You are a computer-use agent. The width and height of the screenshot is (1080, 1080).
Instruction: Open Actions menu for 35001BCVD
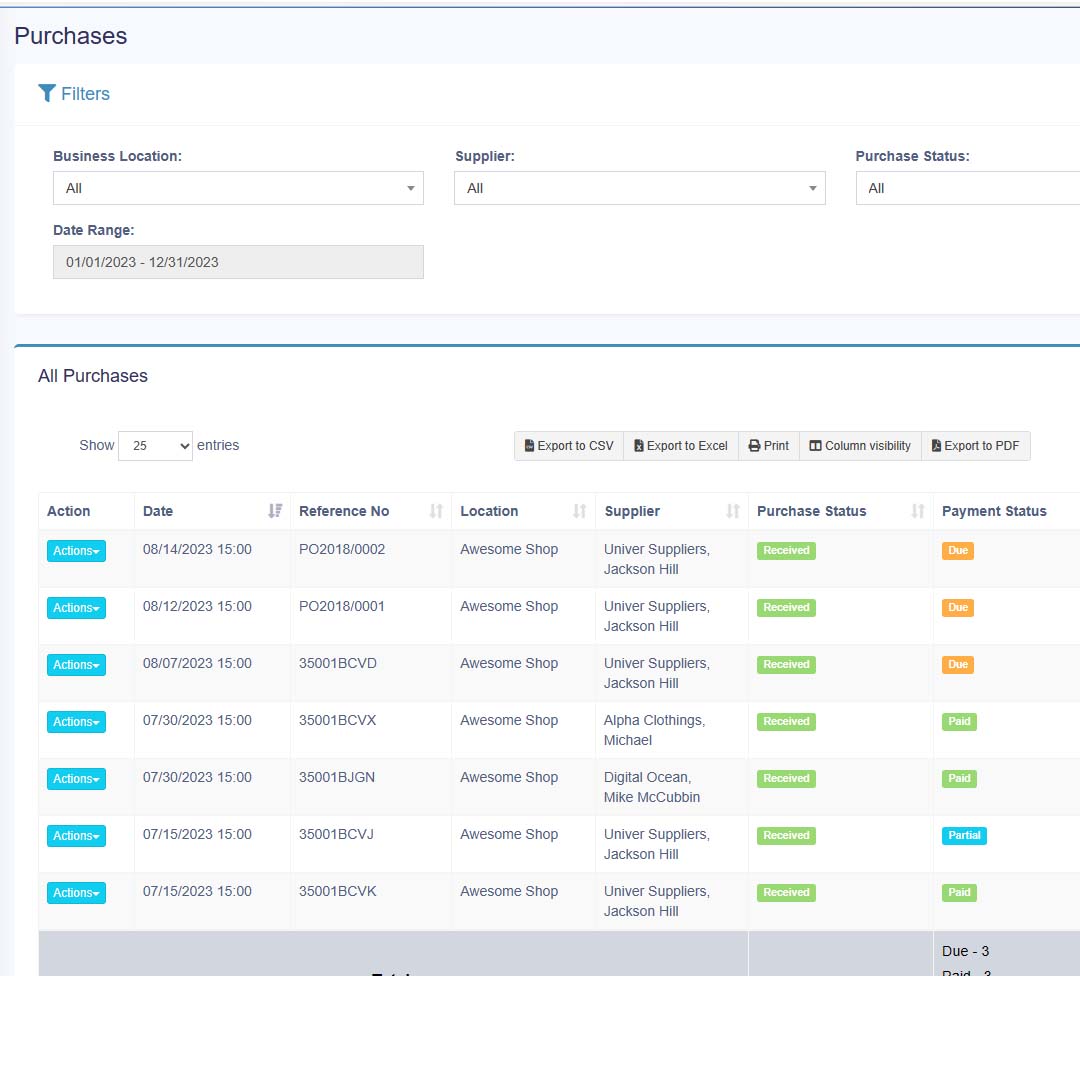76,665
